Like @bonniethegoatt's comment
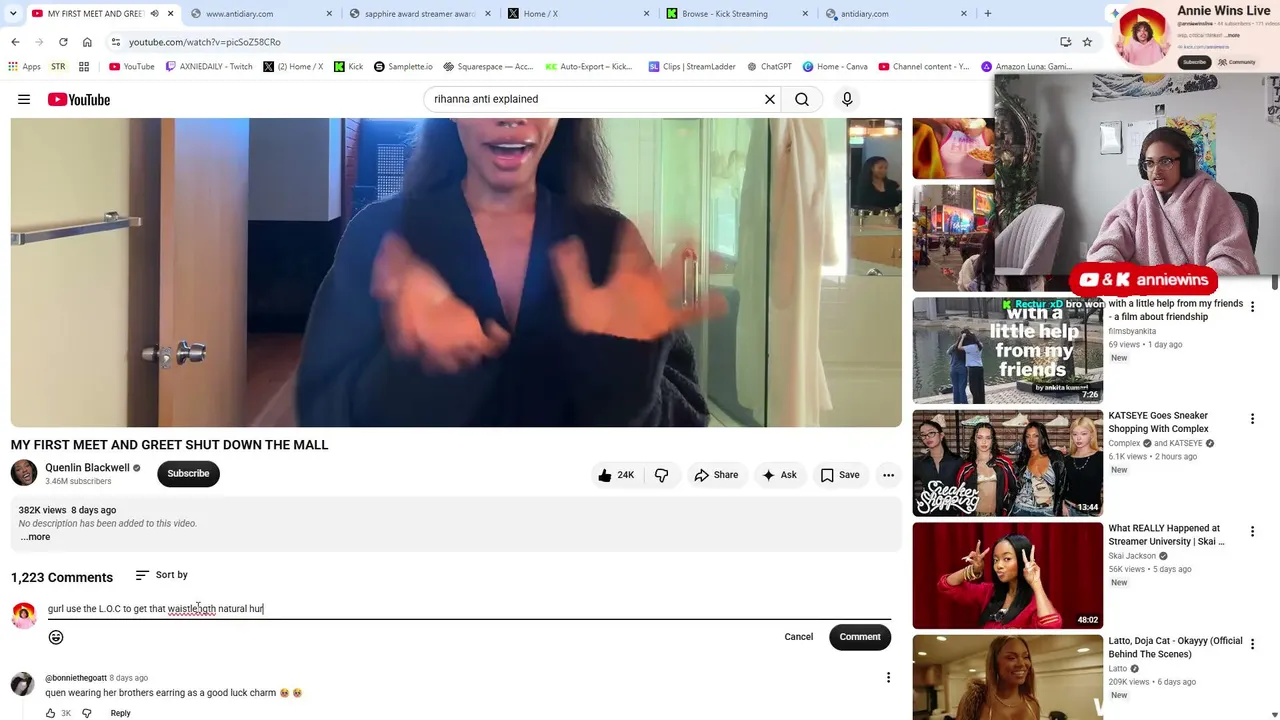The width and height of the screenshot is (1280, 720). tap(51, 713)
